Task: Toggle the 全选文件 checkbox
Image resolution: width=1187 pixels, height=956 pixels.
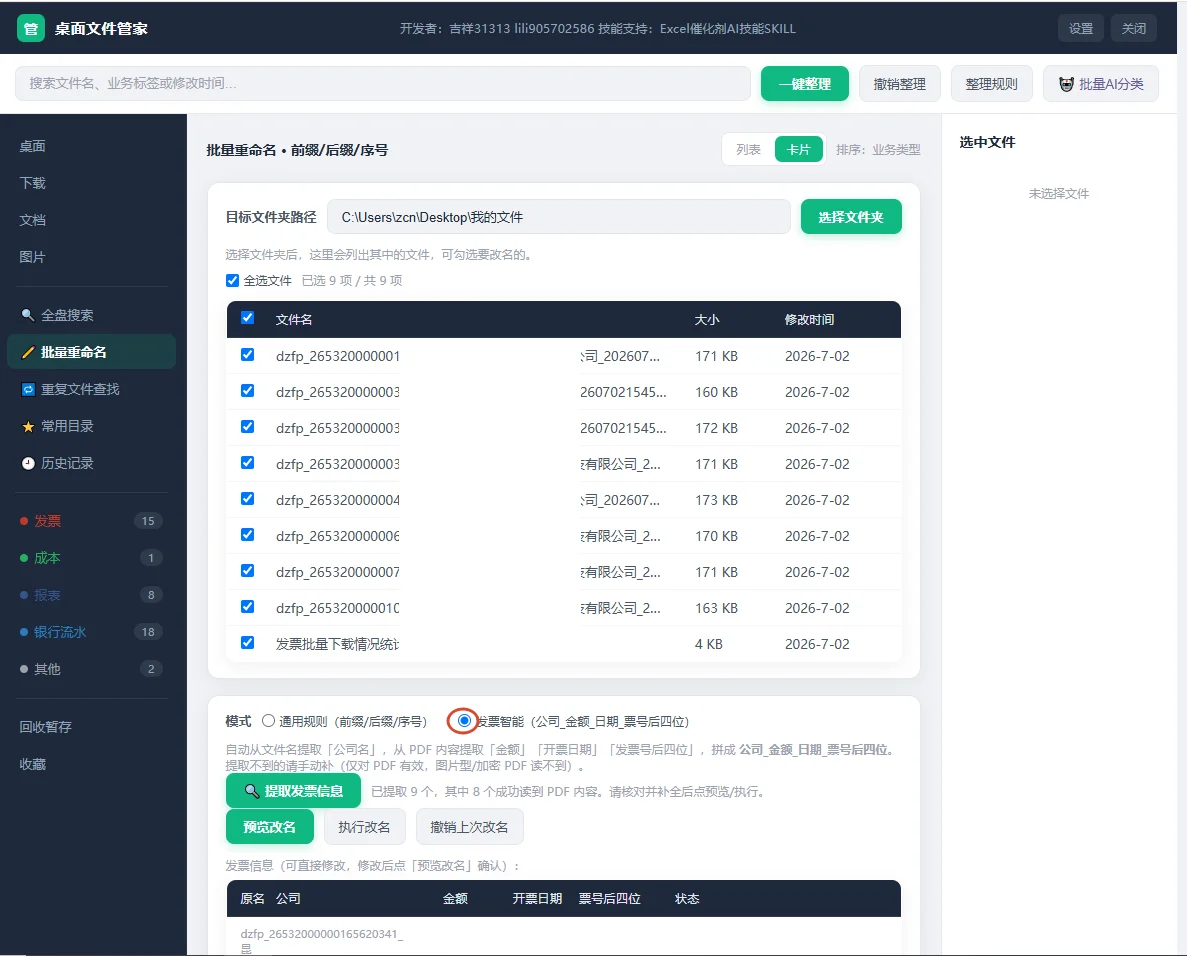Action: pos(232,281)
